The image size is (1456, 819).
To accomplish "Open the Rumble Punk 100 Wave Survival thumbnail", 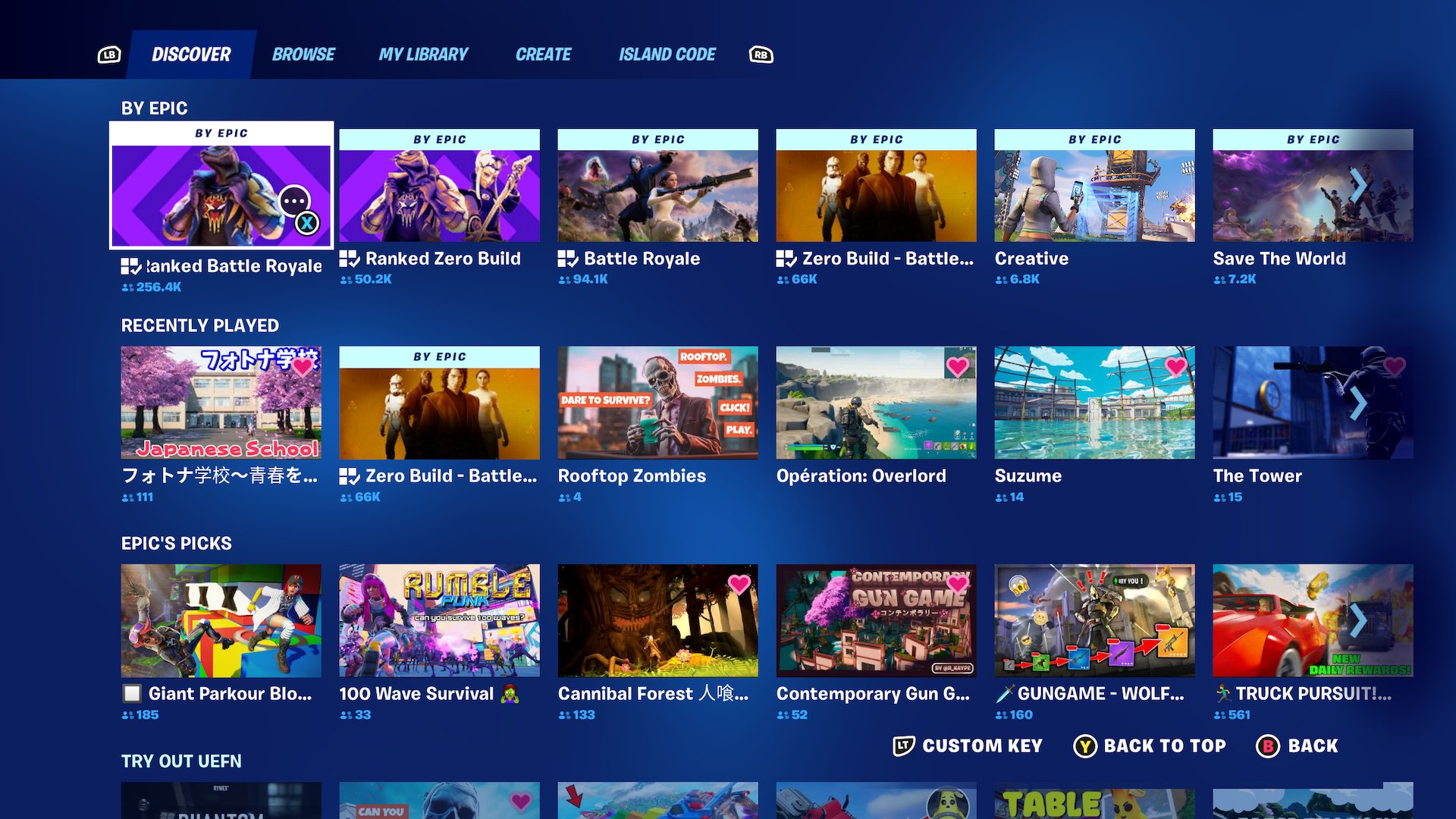I will point(440,620).
